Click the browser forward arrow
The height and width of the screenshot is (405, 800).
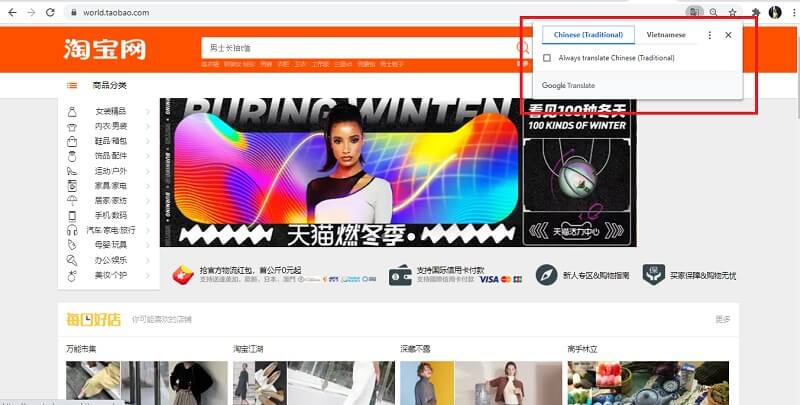coord(31,12)
